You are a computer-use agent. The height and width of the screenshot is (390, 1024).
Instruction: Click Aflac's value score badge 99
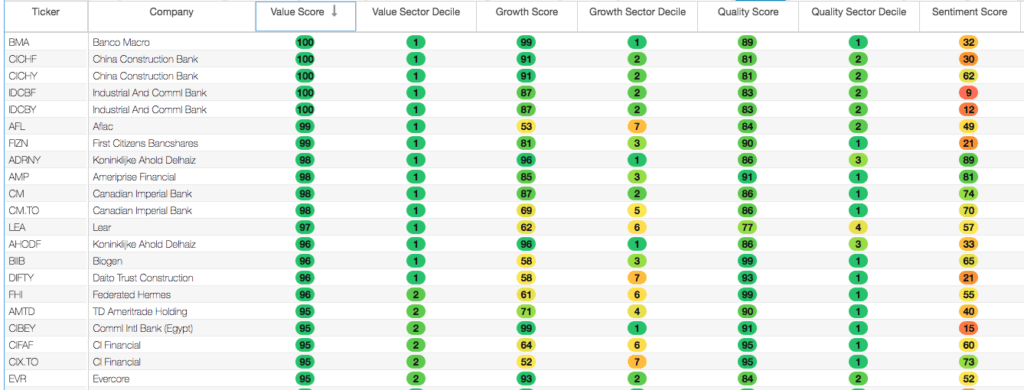305,126
